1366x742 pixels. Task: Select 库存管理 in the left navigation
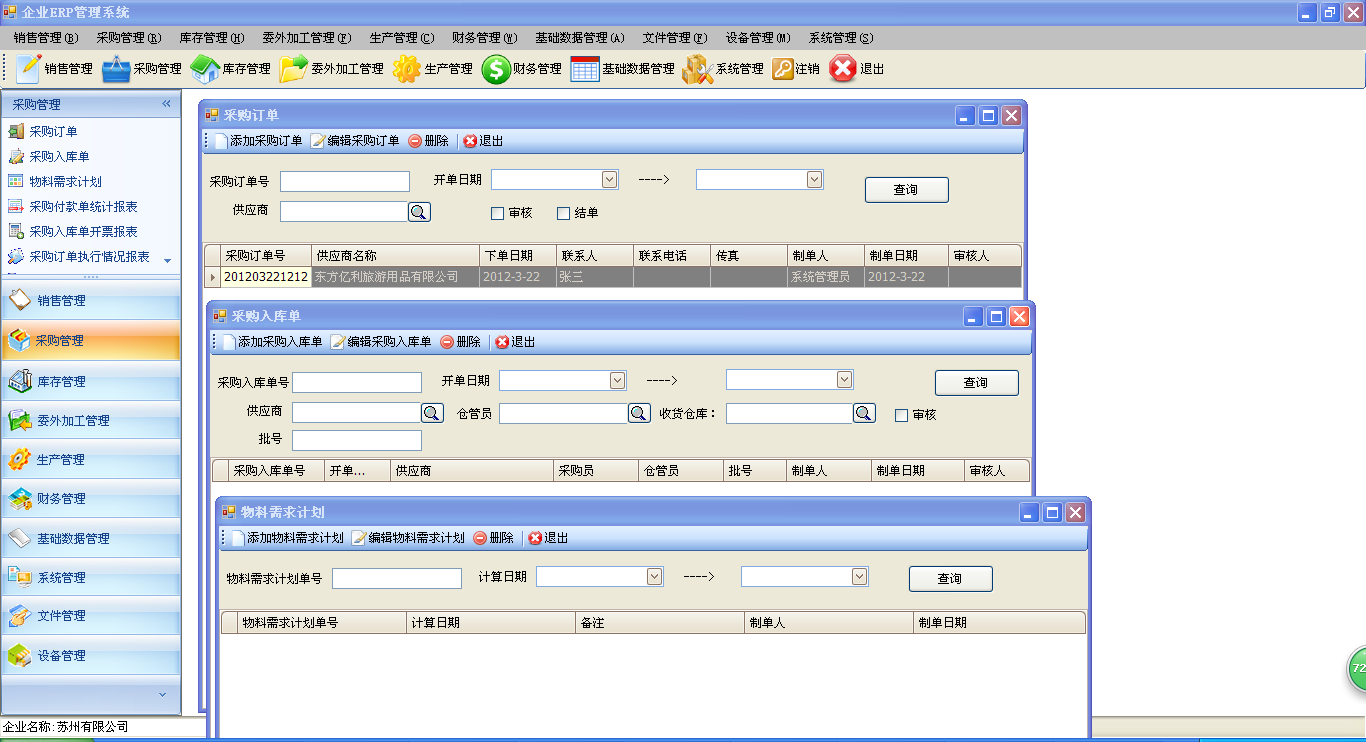pyautogui.click(x=61, y=381)
